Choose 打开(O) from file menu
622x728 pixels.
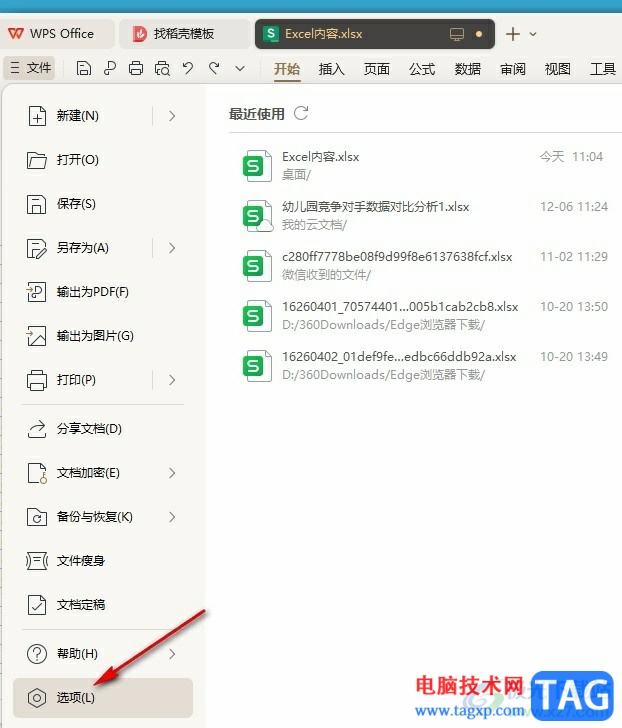tap(103, 160)
